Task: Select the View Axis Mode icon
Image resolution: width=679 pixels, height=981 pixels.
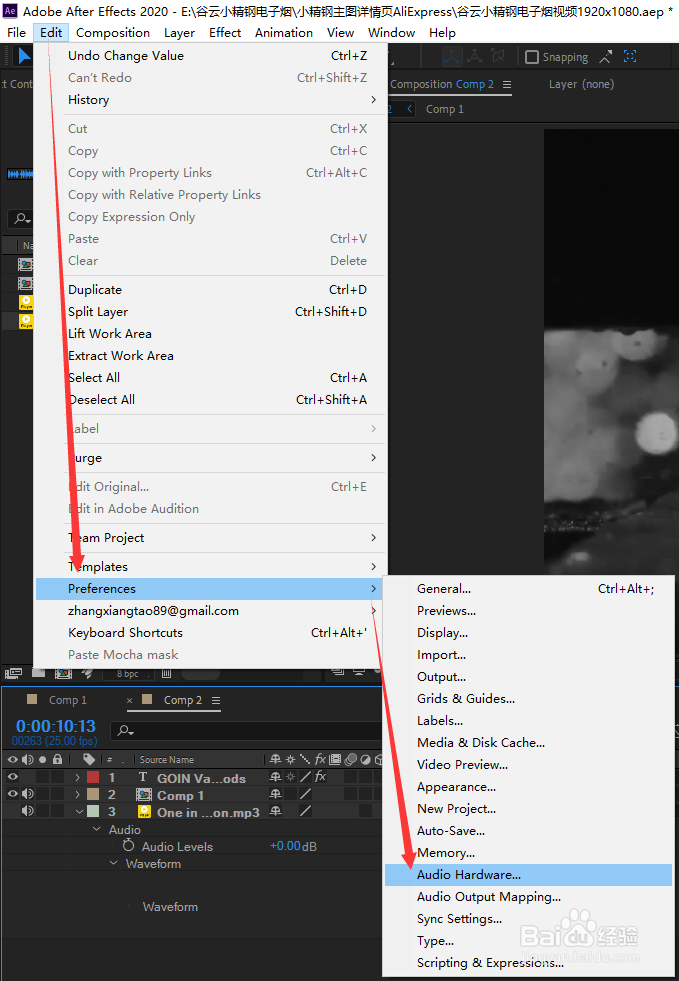Action: 498,56
